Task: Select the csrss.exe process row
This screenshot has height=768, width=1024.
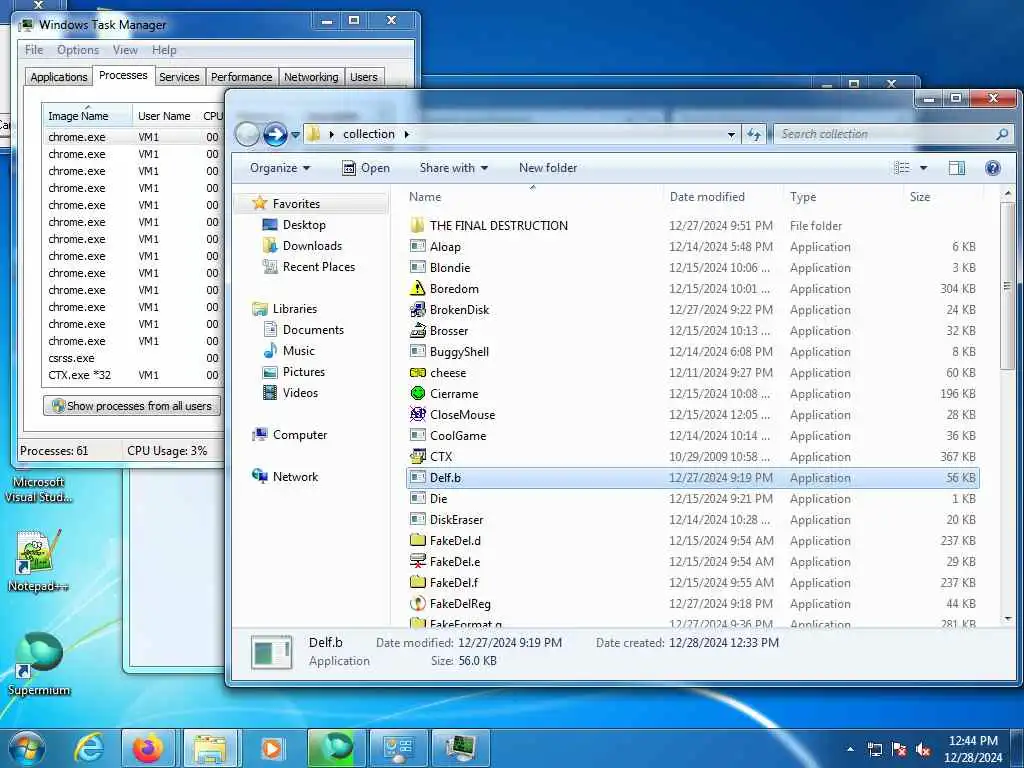Action: (133, 358)
